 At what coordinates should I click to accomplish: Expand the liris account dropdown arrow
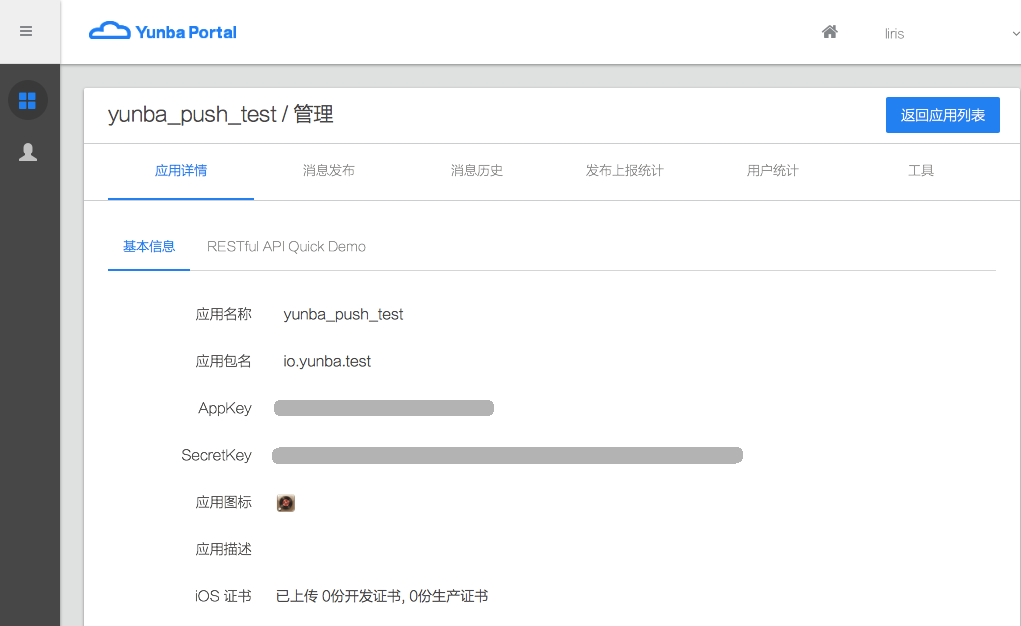coord(1015,33)
